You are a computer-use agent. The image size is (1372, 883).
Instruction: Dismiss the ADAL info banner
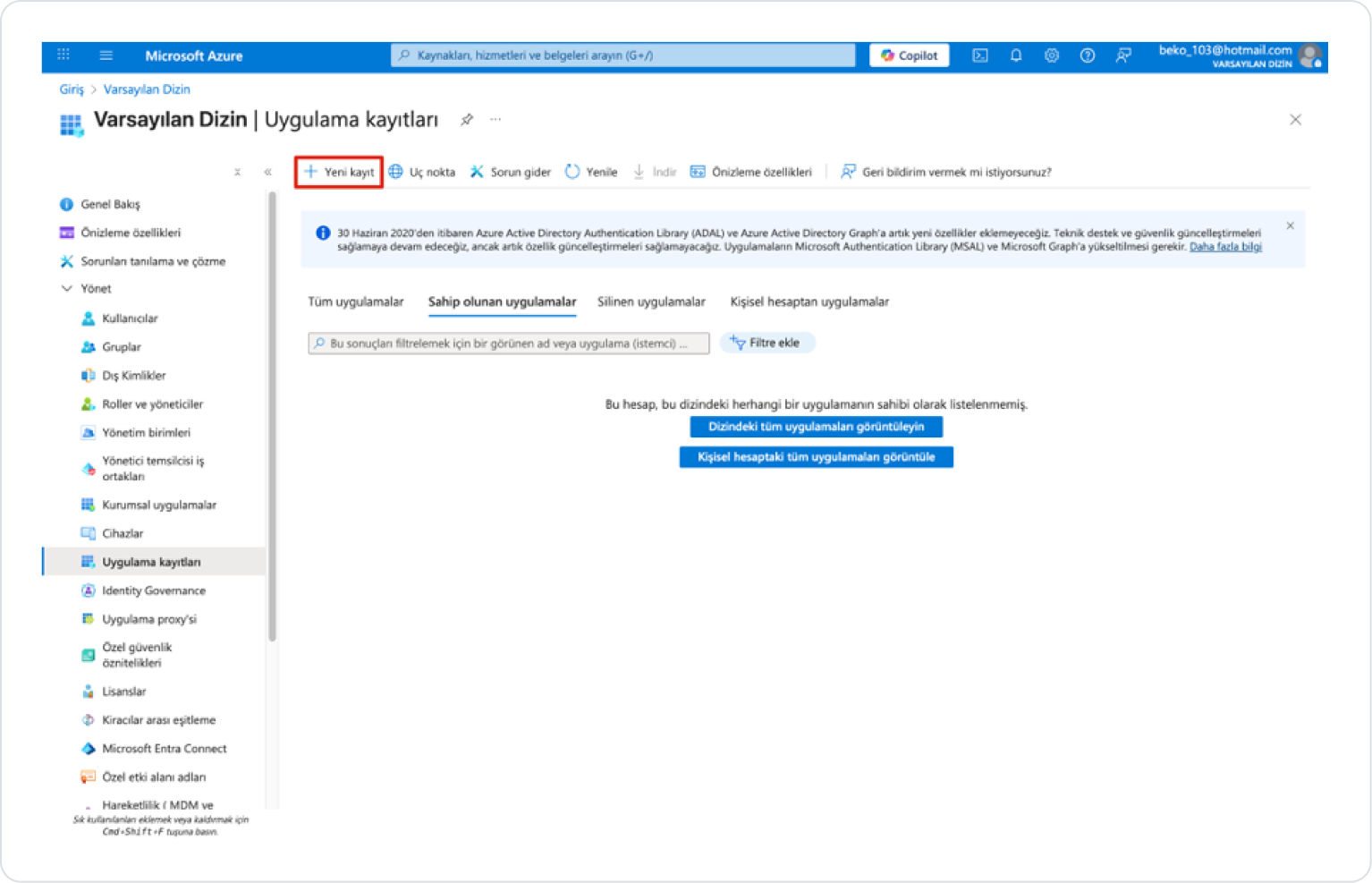[x=1290, y=226]
